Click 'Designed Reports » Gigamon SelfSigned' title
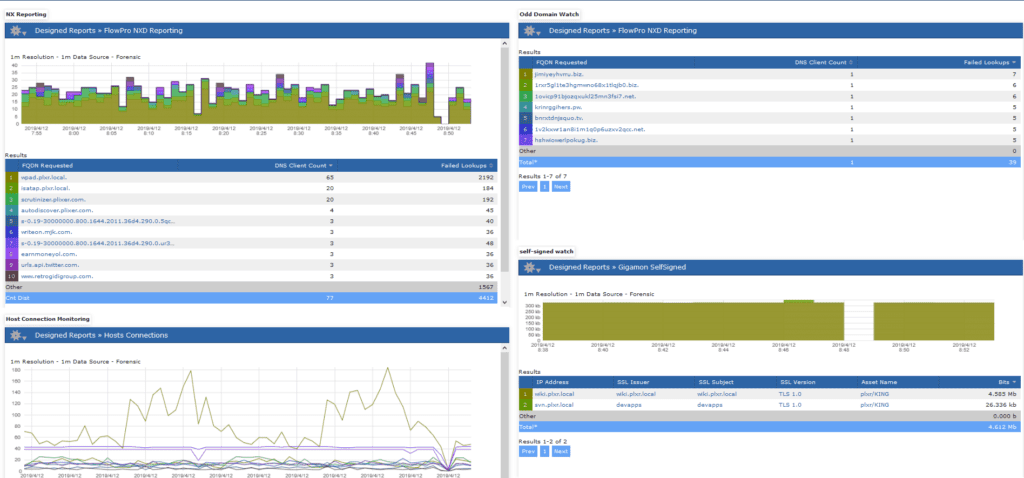1024x478 pixels. point(617,267)
